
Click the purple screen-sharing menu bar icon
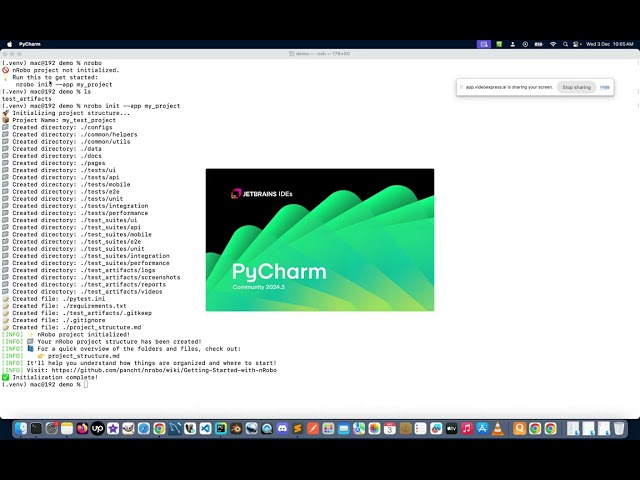click(x=484, y=44)
